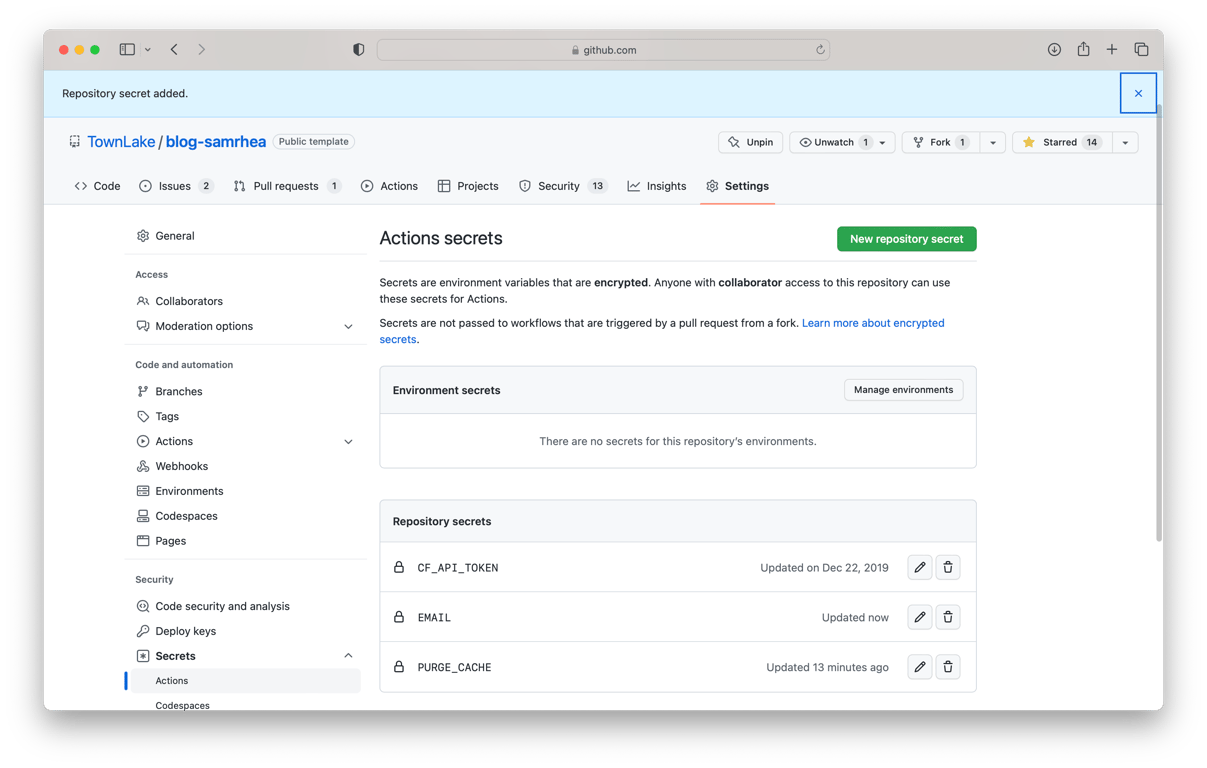Unpin the repository
Image resolution: width=1207 pixels, height=768 pixels.
(750, 142)
